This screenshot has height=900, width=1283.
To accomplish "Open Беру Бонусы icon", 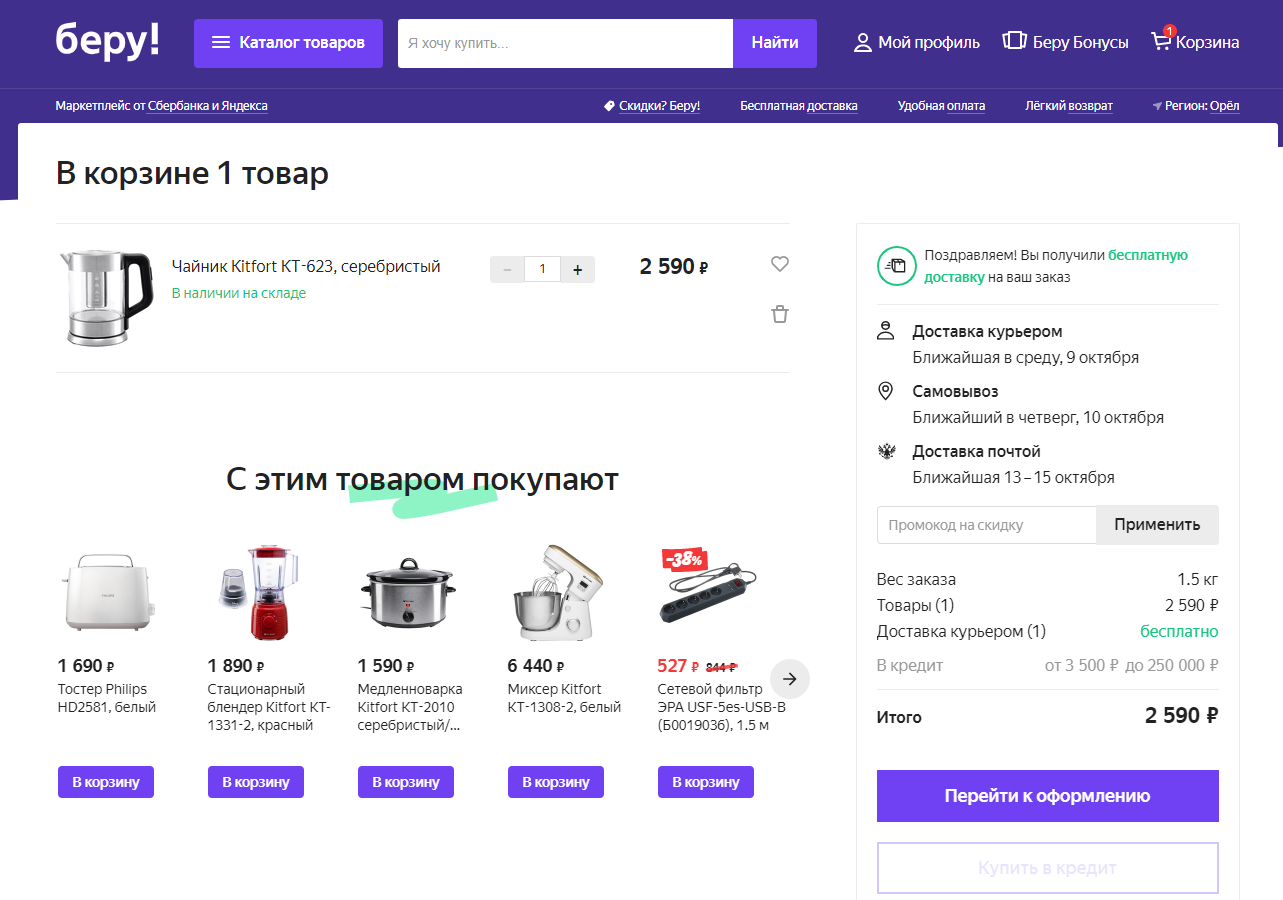I will (1014, 42).
